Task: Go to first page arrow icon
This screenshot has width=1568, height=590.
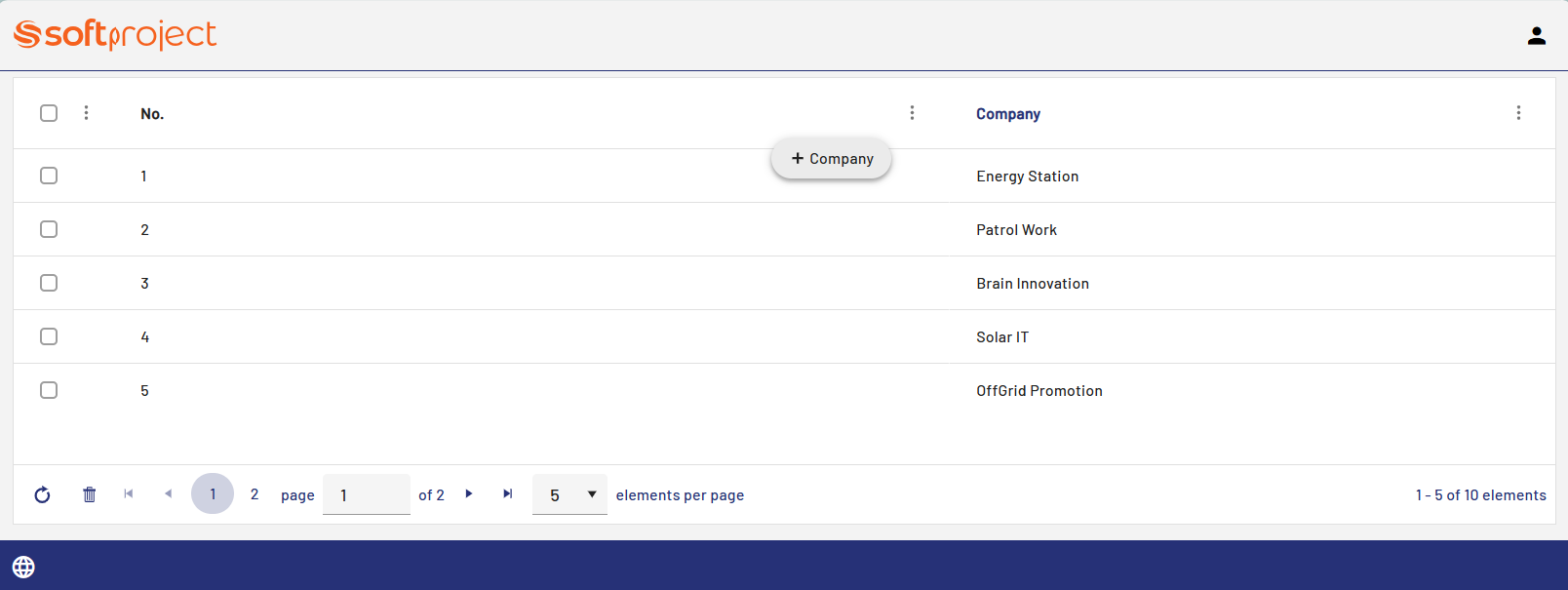Action: coord(129,493)
